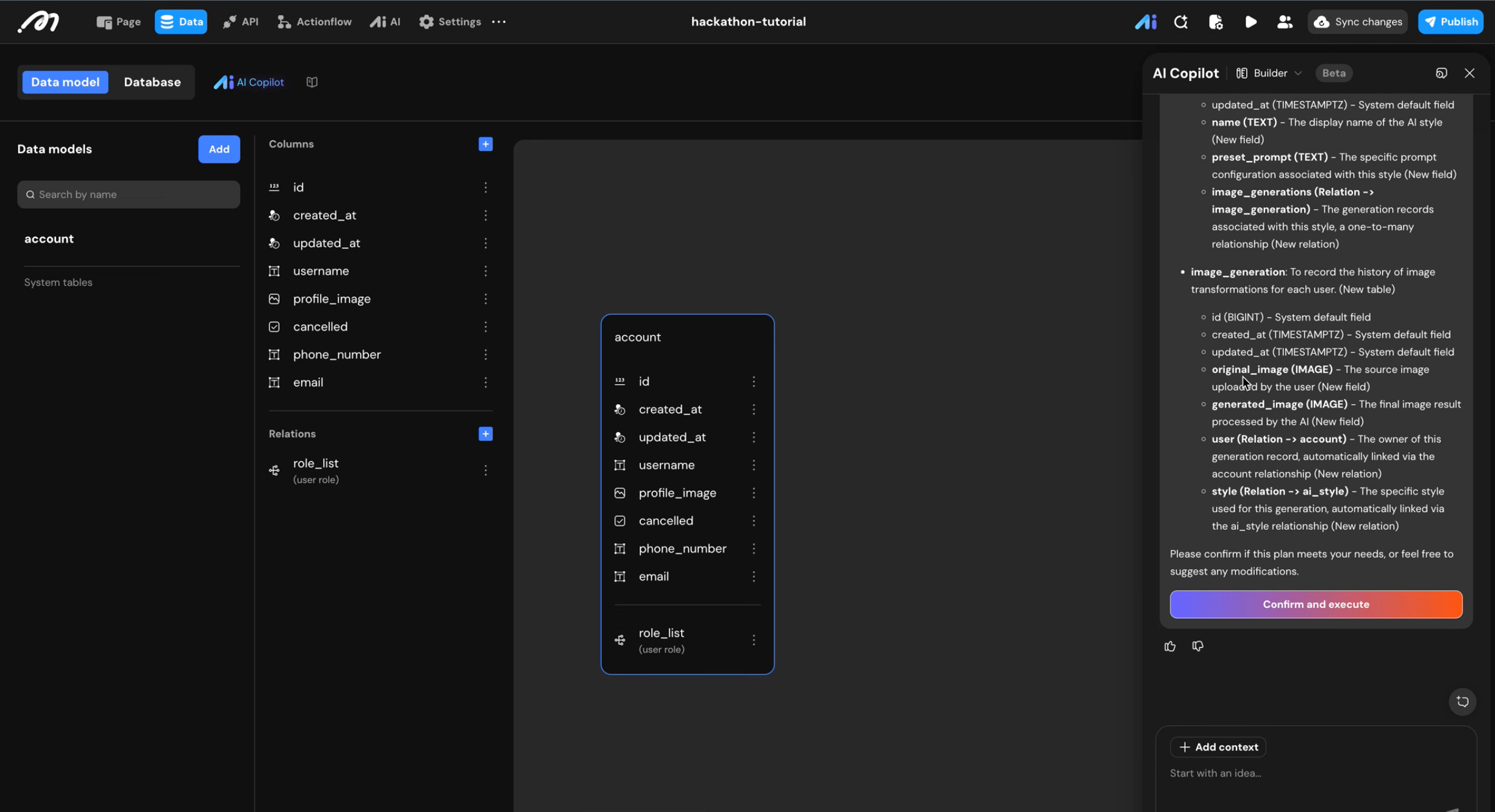Click the refresh chat icon in Copilot
The width and height of the screenshot is (1495, 812).
[1462, 701]
